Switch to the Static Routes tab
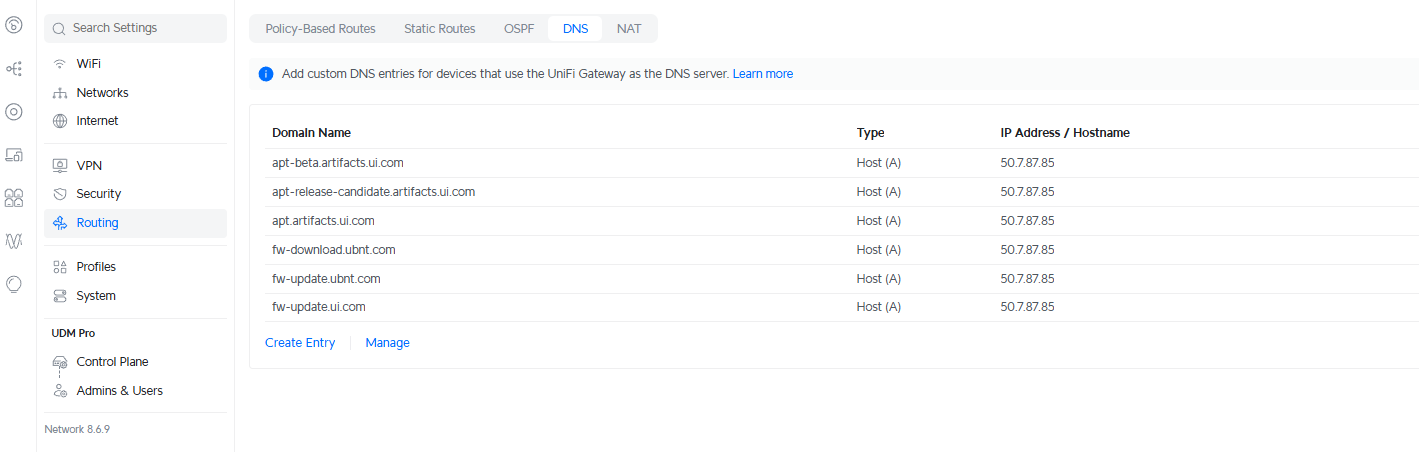The height and width of the screenshot is (452, 1419). point(439,29)
